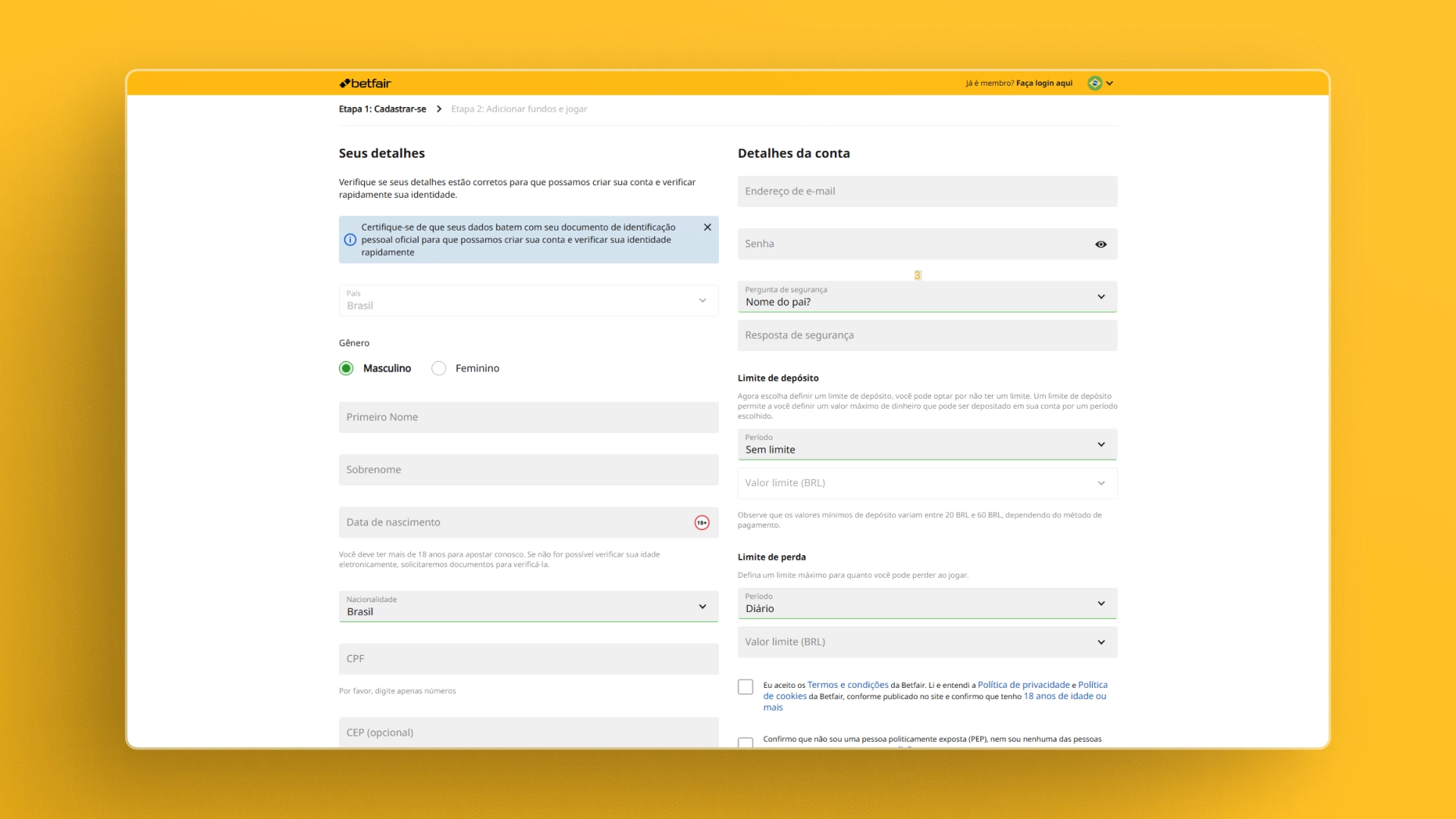Click the Endereço de e-mail field

[927, 191]
